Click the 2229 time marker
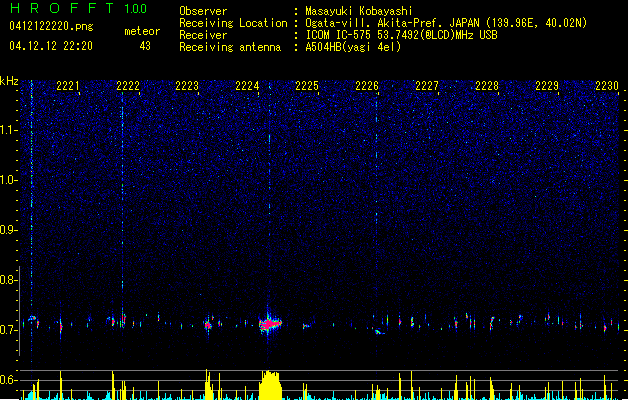The height and width of the screenshot is (400, 629). 547,86
